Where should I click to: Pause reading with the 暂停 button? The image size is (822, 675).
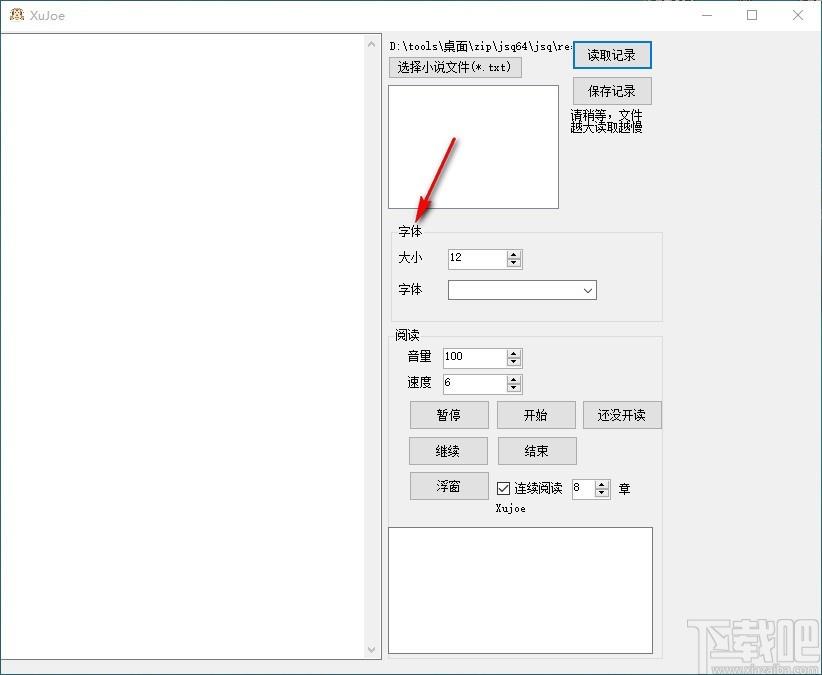pyautogui.click(x=449, y=415)
